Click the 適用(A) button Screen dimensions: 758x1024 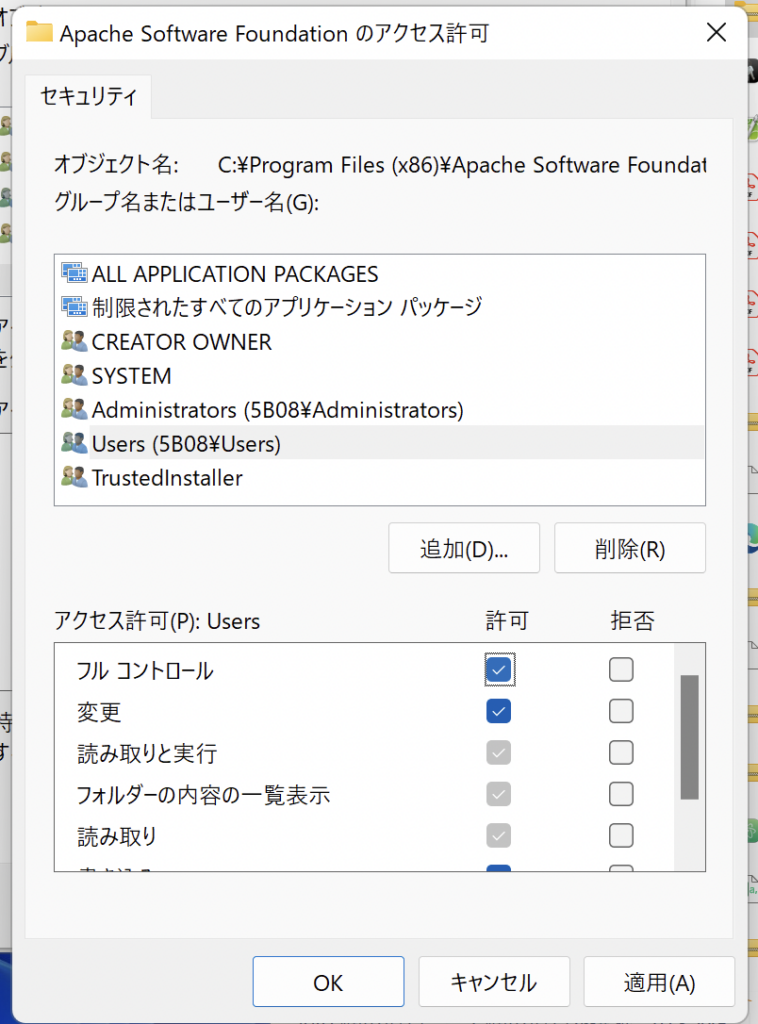(x=659, y=982)
